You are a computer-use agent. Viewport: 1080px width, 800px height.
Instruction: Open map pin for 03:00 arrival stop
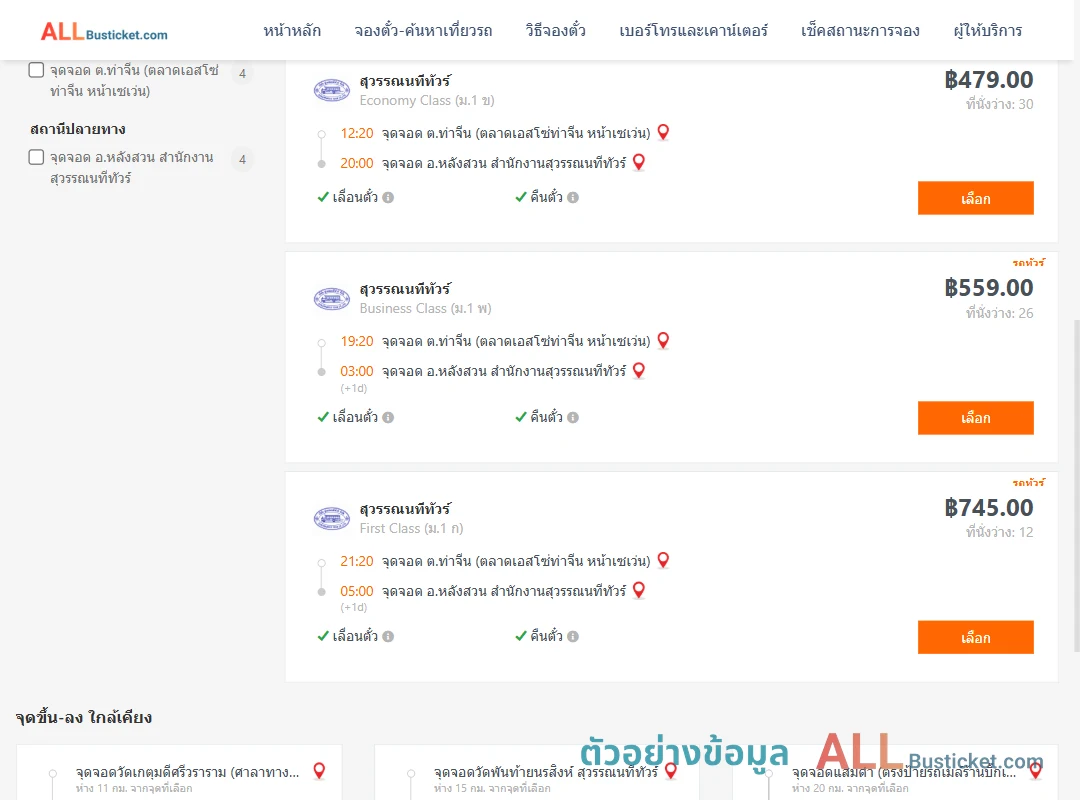[x=639, y=371]
